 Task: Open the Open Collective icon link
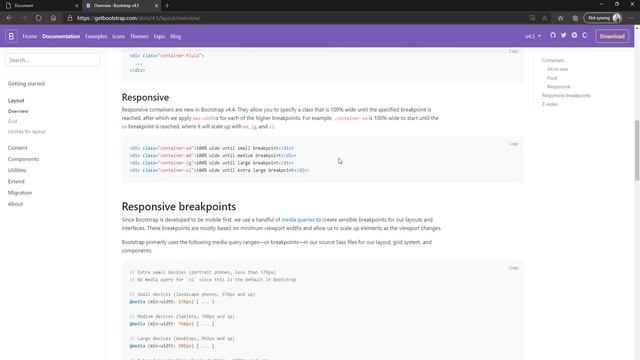tap(585, 36)
